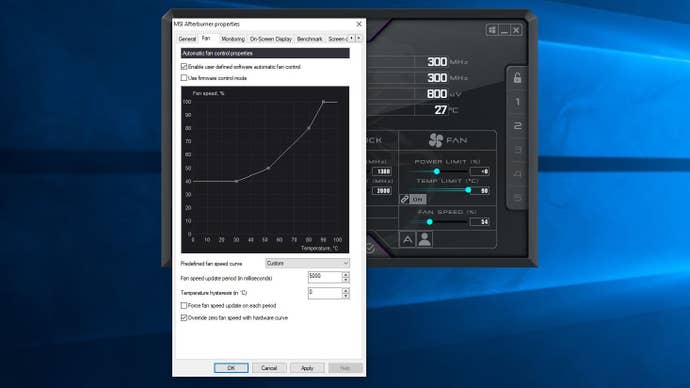Click the fan curve point at 100 percent speed
690x388 pixels.
point(323,102)
